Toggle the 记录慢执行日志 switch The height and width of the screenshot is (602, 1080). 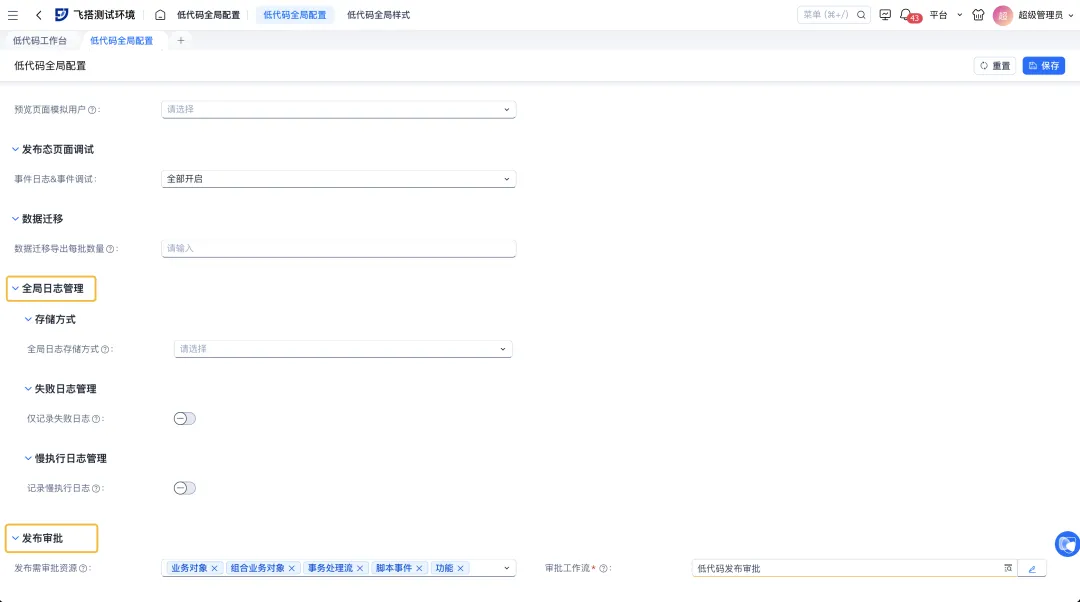[x=185, y=488]
